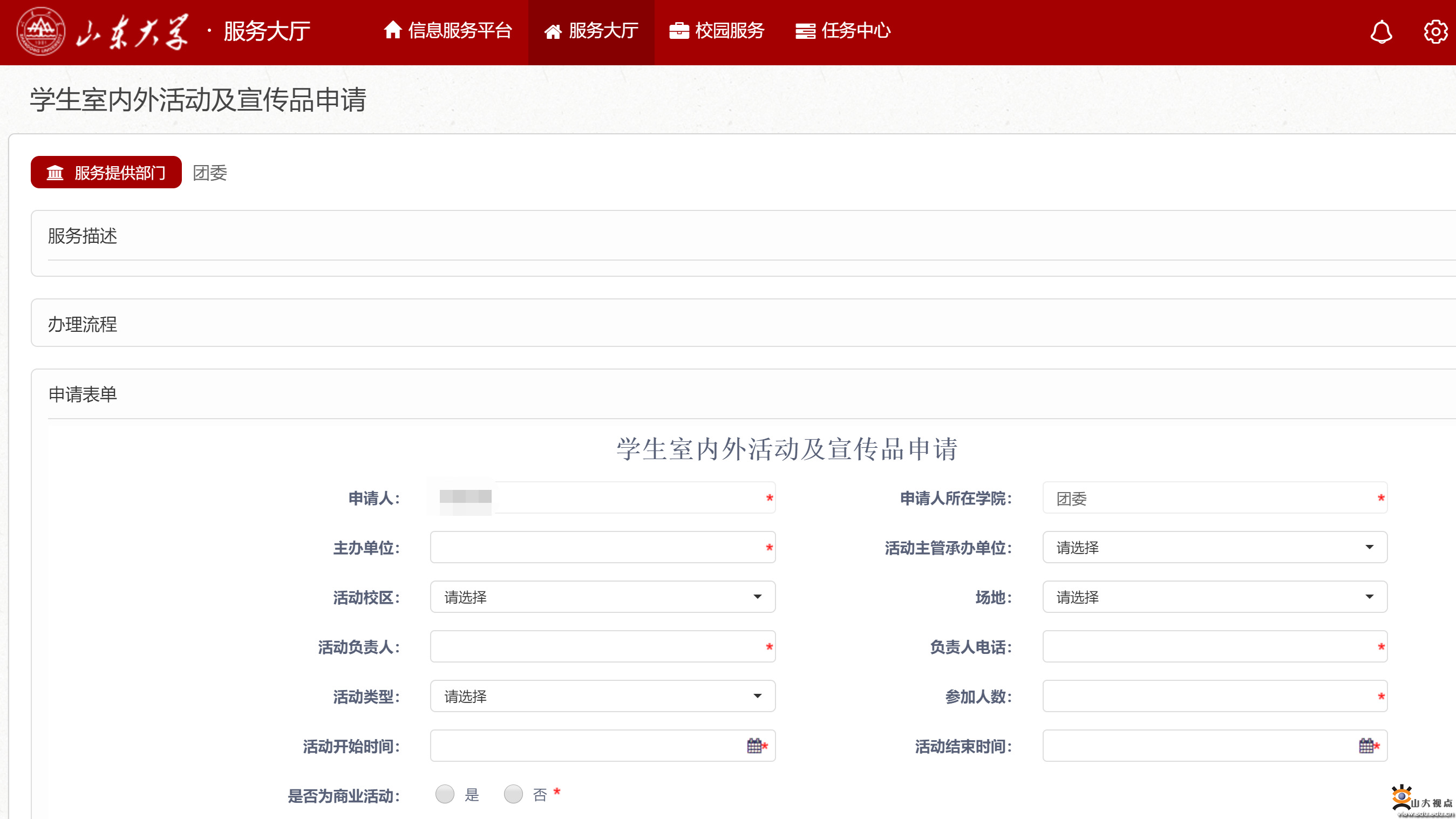Expand the 活动校区 dropdown

(x=602, y=597)
